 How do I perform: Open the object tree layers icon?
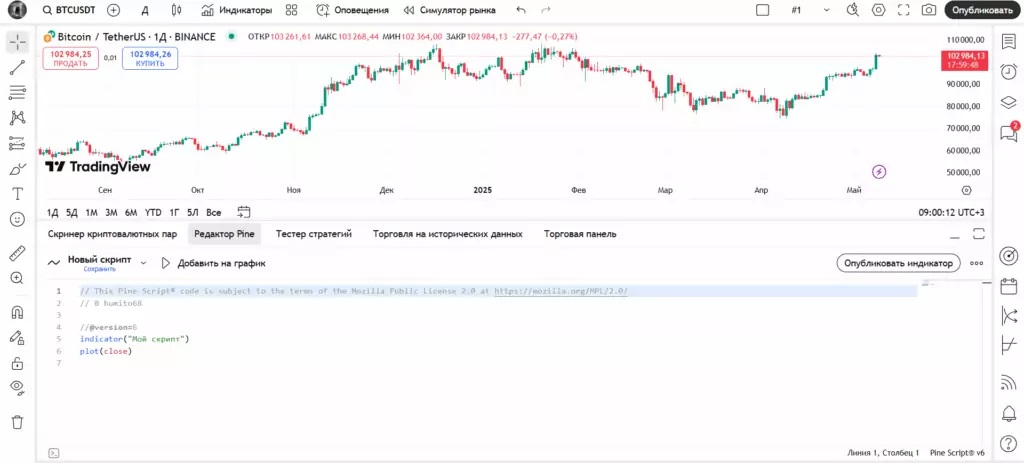1008,103
